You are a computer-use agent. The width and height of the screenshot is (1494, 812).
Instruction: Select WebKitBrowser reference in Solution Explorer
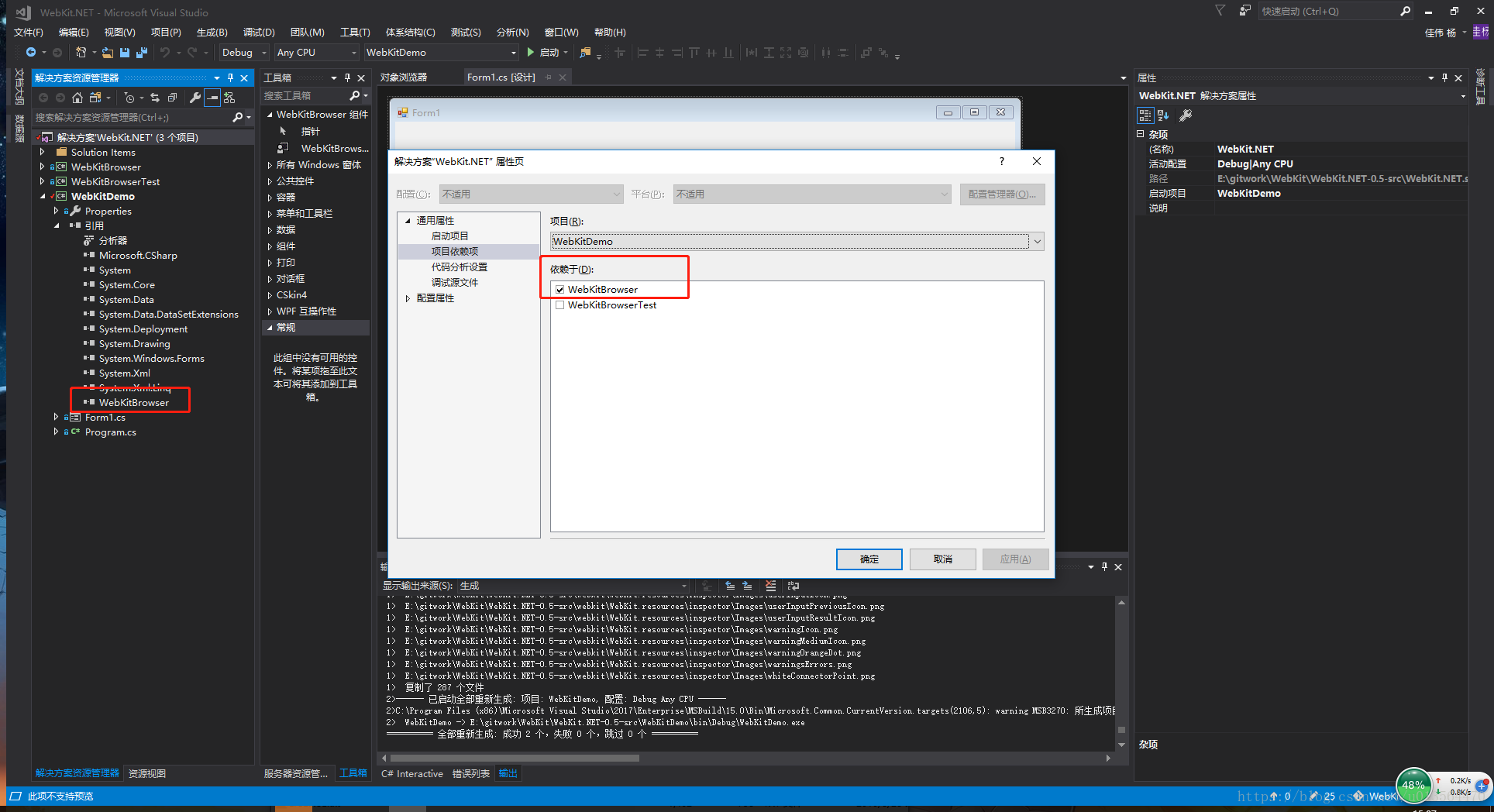[x=133, y=402]
